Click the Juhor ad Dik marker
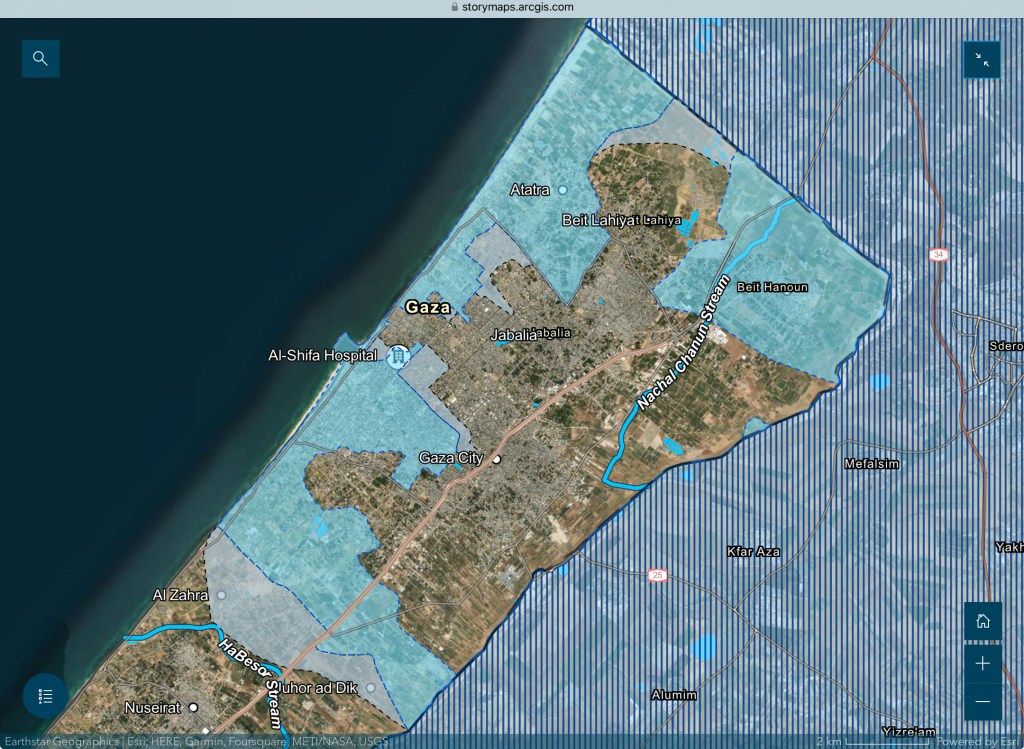This screenshot has width=1024, height=749. pos(370,688)
